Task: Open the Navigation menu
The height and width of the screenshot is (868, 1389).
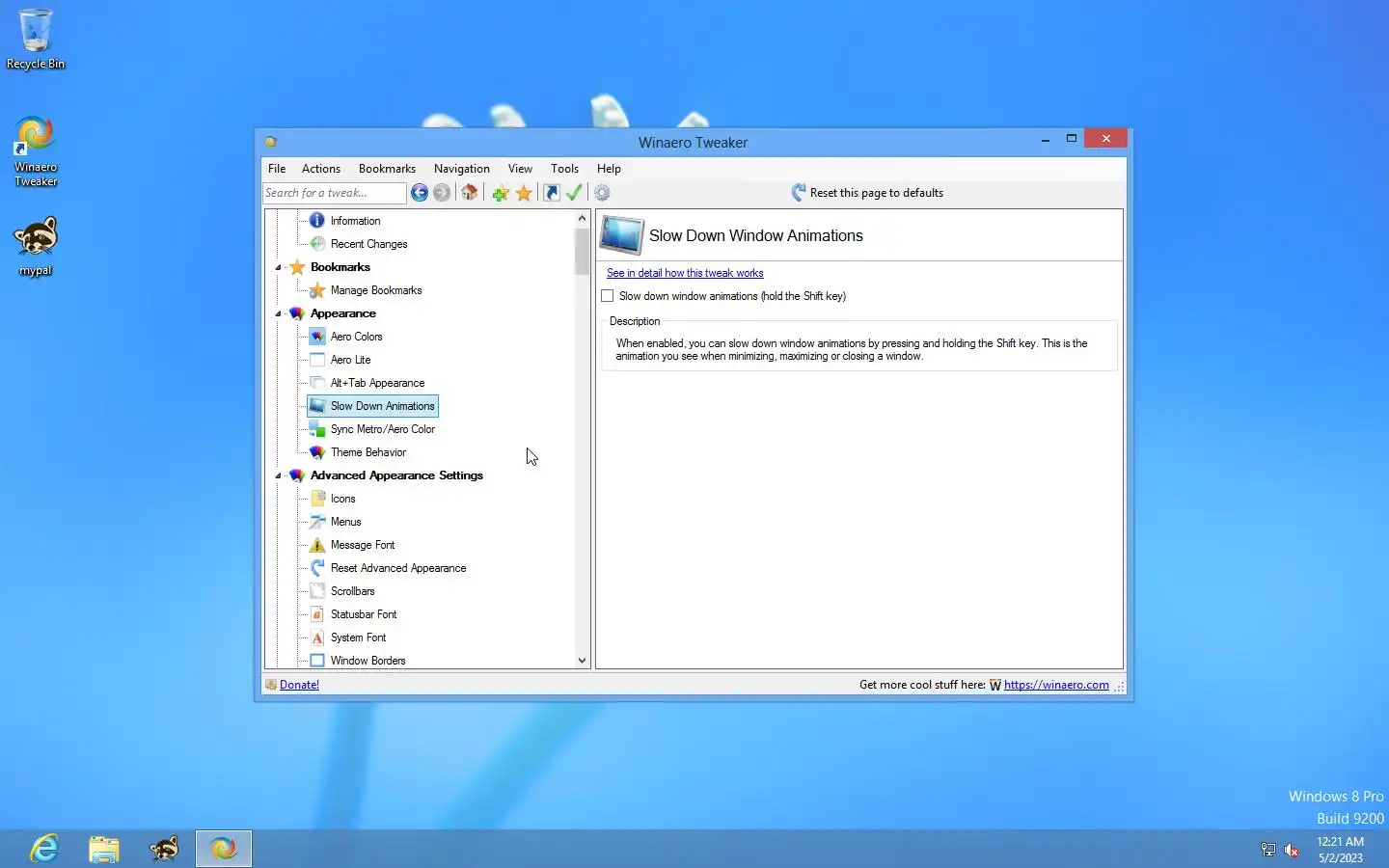Action: (462, 169)
